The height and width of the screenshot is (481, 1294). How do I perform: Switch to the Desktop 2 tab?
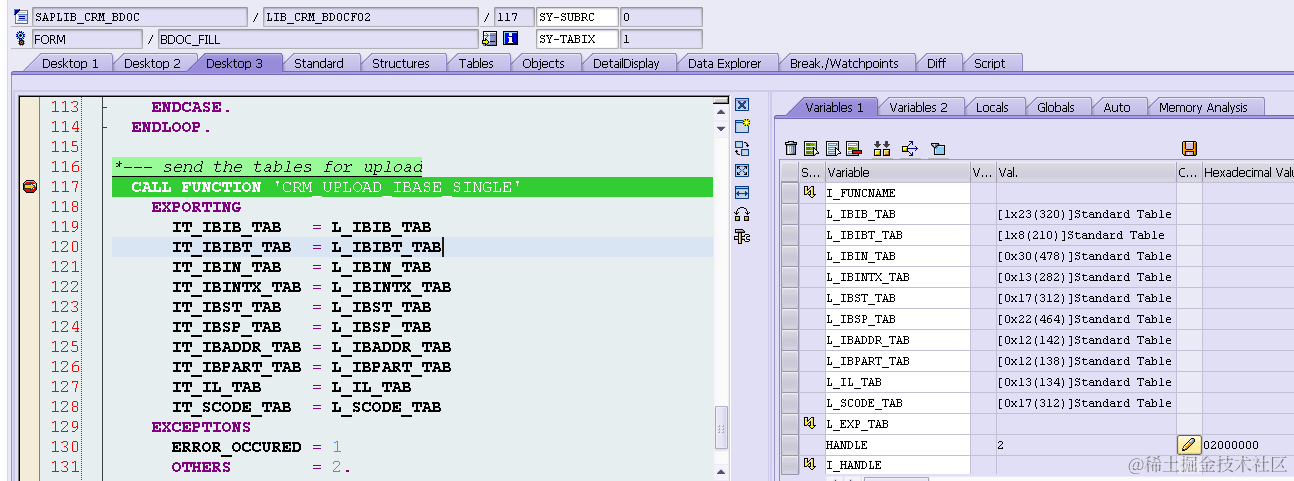(x=152, y=63)
